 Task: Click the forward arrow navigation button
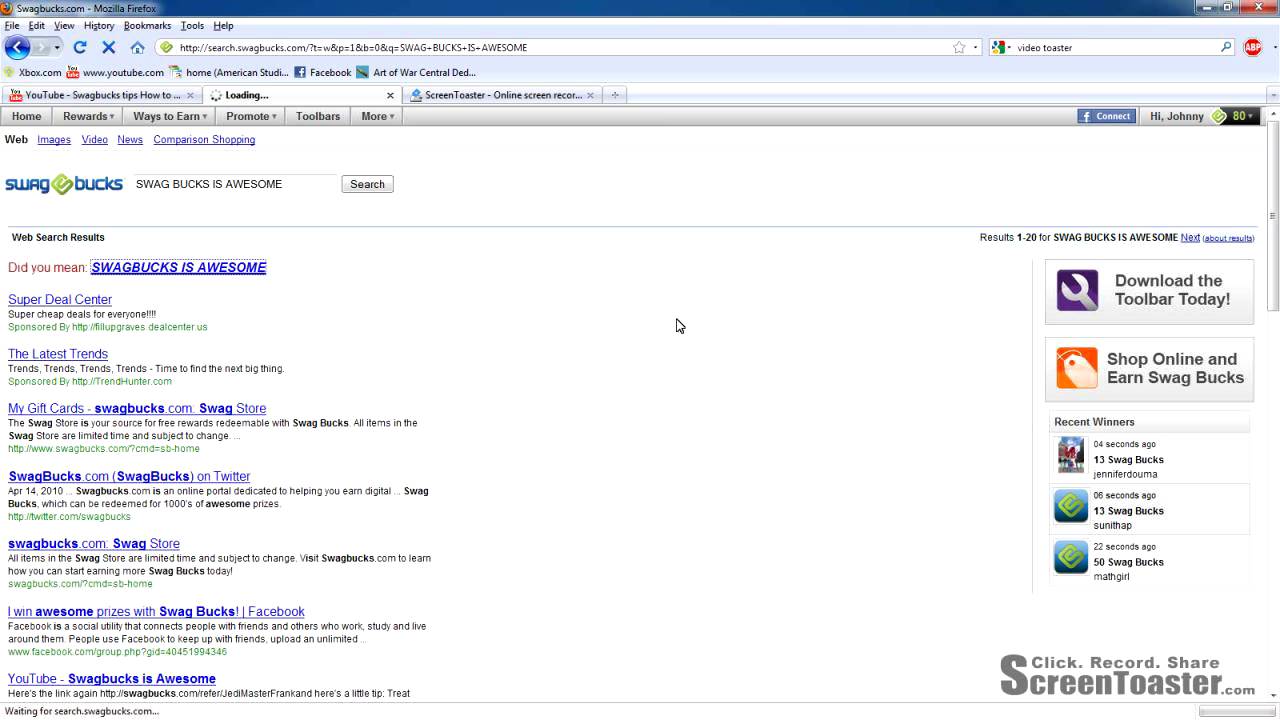click(41, 47)
